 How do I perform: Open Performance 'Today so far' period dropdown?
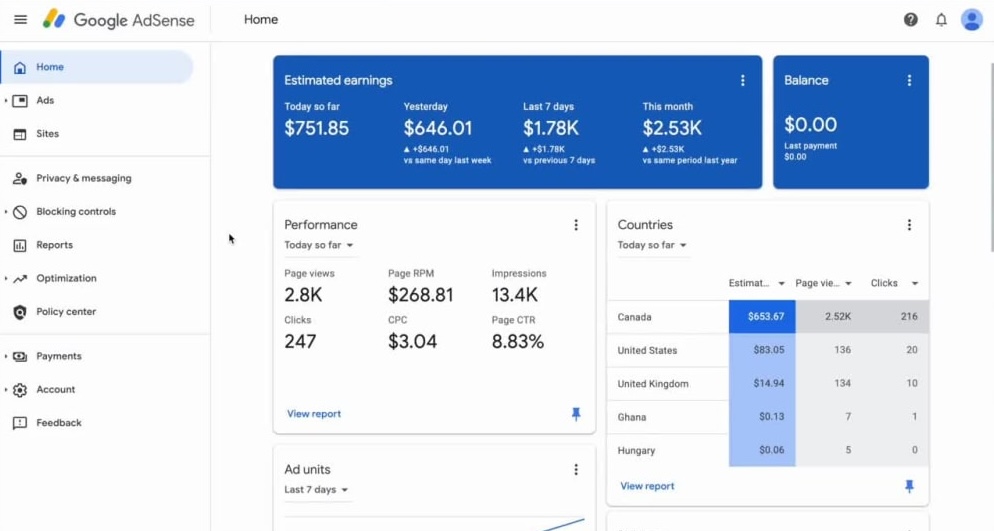[x=319, y=245]
